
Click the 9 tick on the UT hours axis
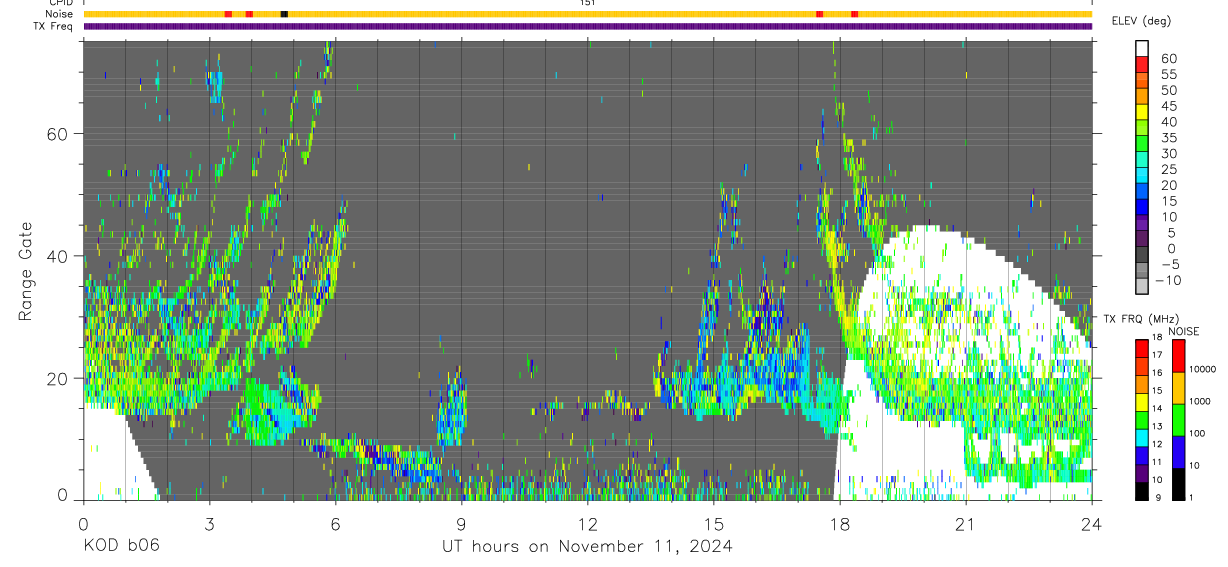(x=461, y=523)
